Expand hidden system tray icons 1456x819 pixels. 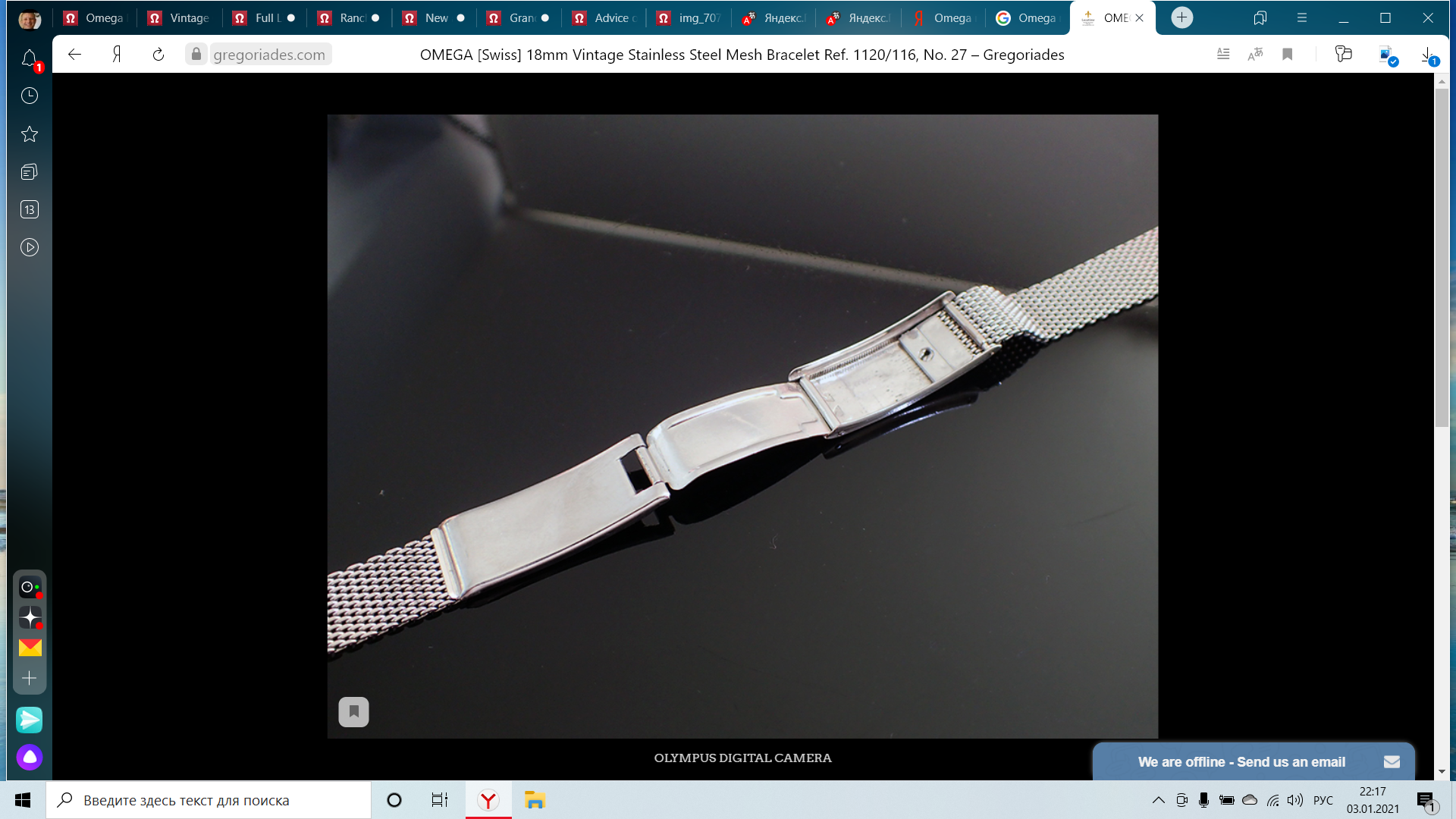point(1158,800)
